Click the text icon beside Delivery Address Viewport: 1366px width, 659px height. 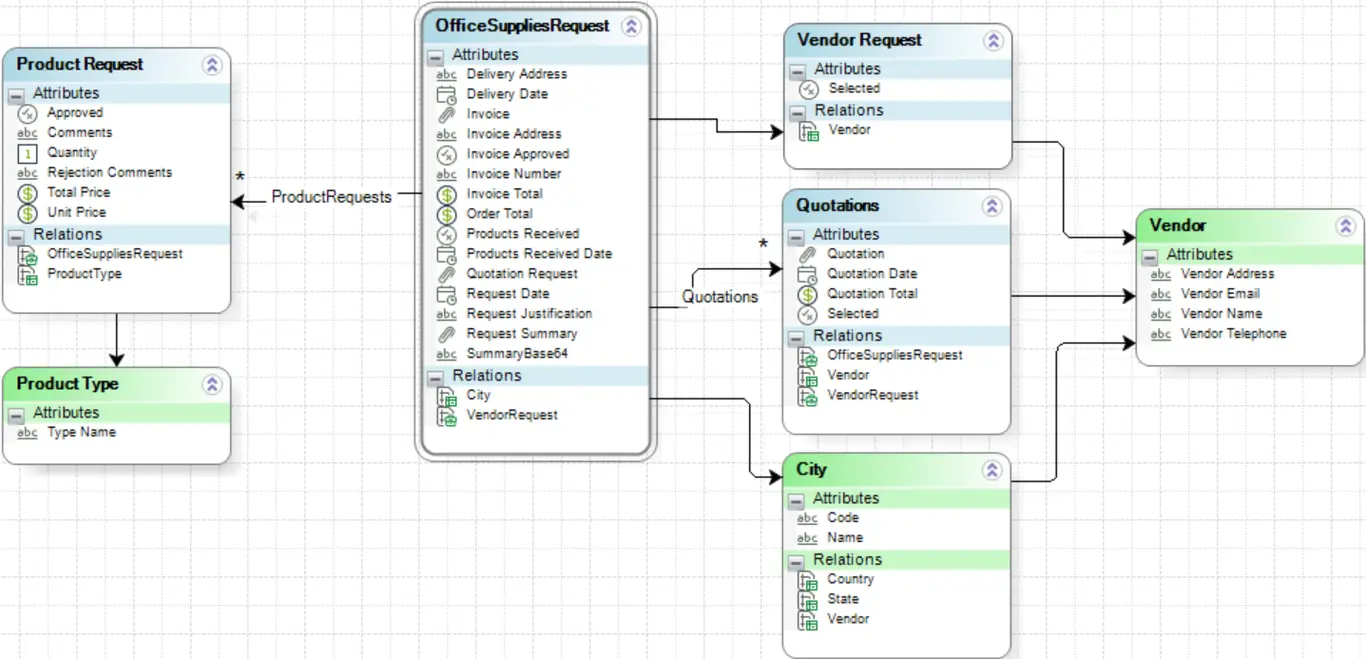447,75
